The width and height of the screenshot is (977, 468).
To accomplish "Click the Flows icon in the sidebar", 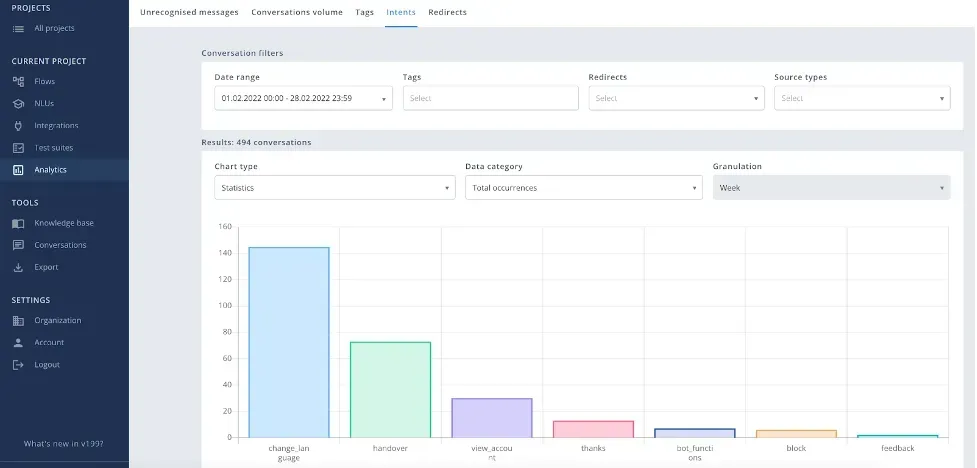I will pyautogui.click(x=18, y=82).
